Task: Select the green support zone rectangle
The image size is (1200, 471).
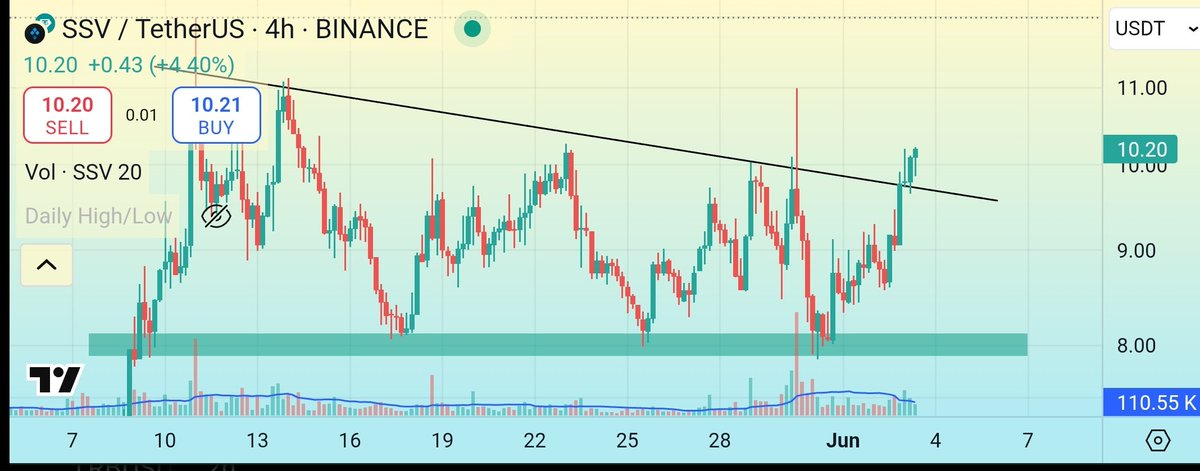Action: [558, 345]
